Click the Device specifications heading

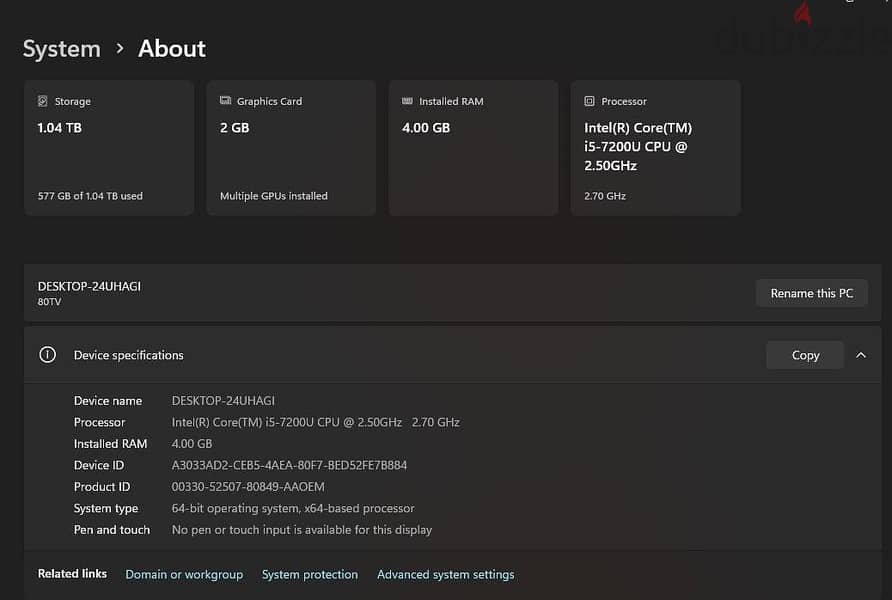click(129, 355)
